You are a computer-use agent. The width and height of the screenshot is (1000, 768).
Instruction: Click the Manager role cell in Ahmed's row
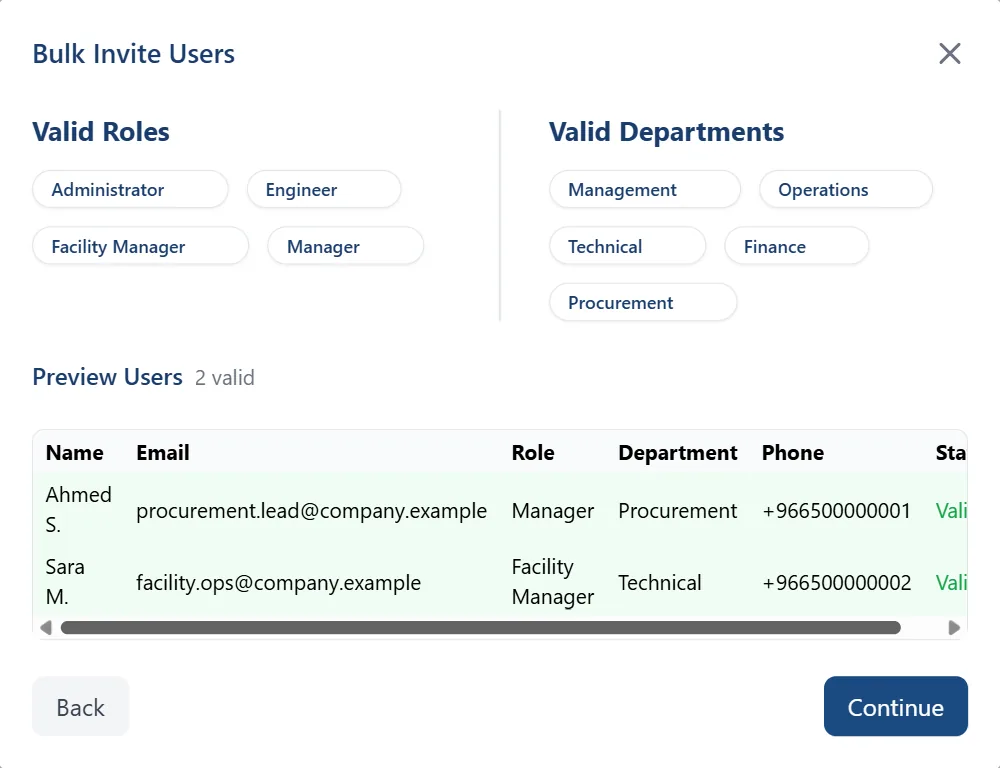553,511
